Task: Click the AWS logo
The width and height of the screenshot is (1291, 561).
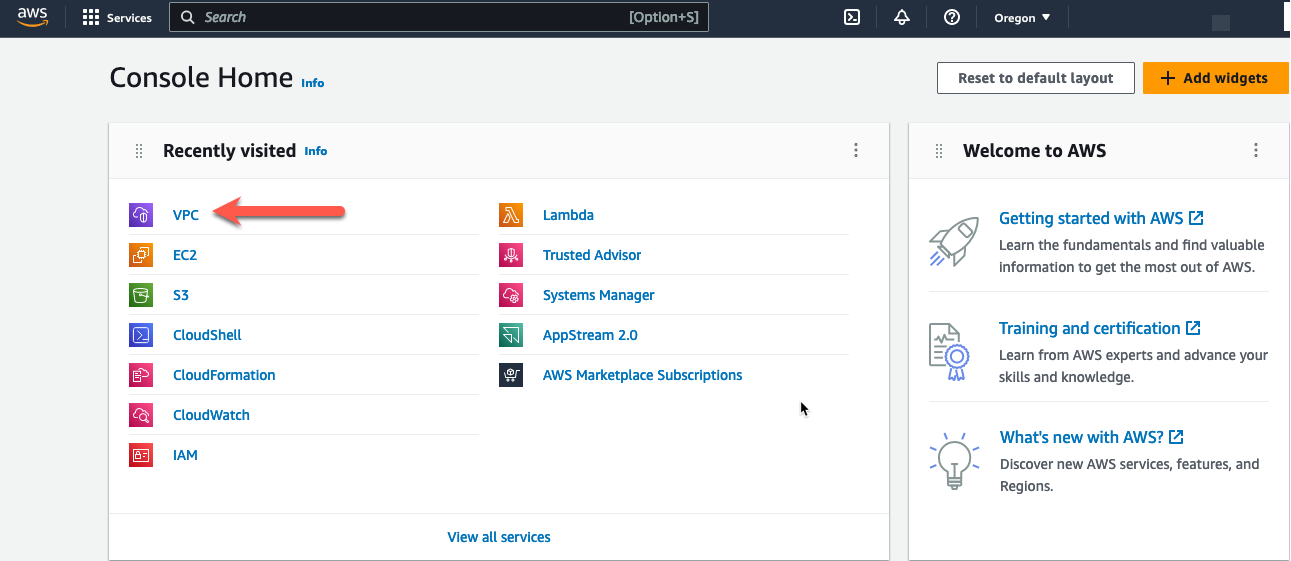Action: click(33, 17)
